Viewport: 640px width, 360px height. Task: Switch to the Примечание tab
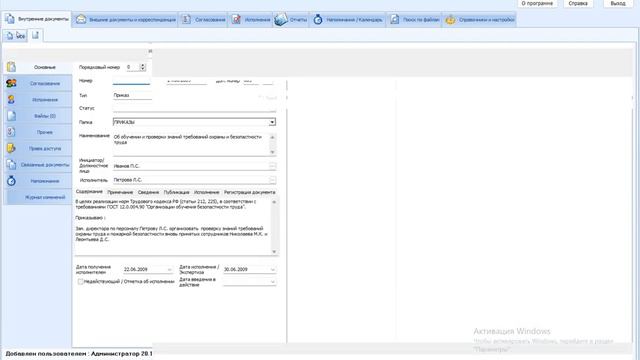[120, 192]
